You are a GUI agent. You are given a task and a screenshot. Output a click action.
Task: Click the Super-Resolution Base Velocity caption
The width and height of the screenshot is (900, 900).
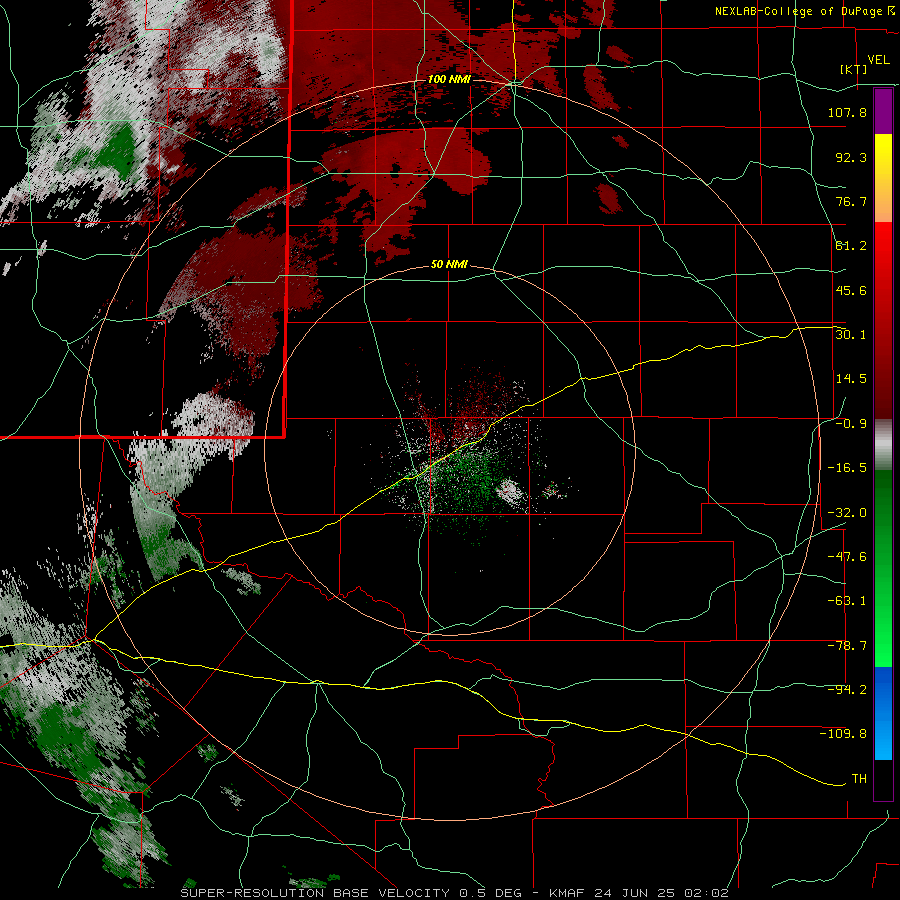(x=455, y=893)
